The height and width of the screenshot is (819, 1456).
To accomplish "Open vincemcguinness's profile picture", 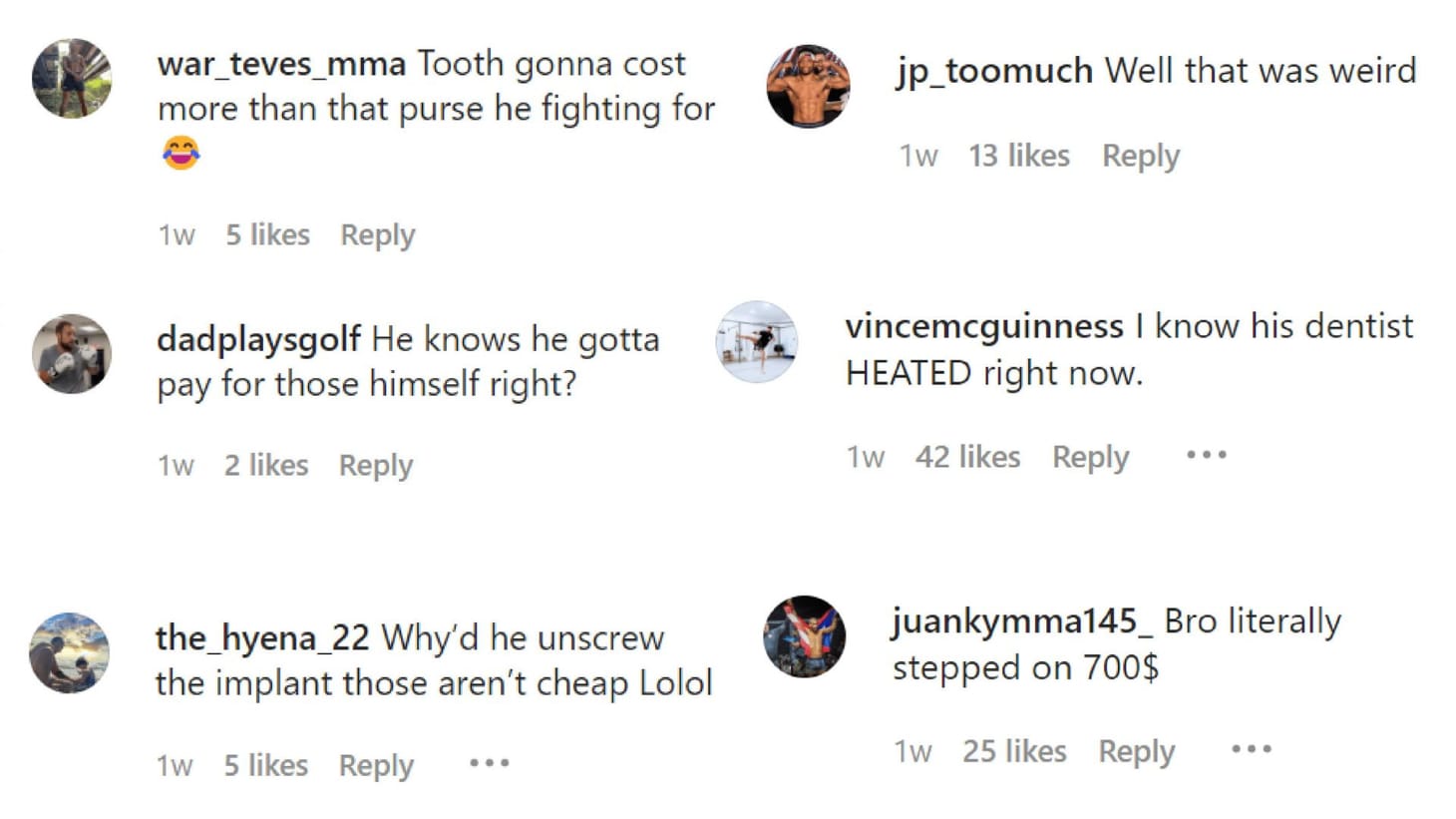I will pos(758,343).
